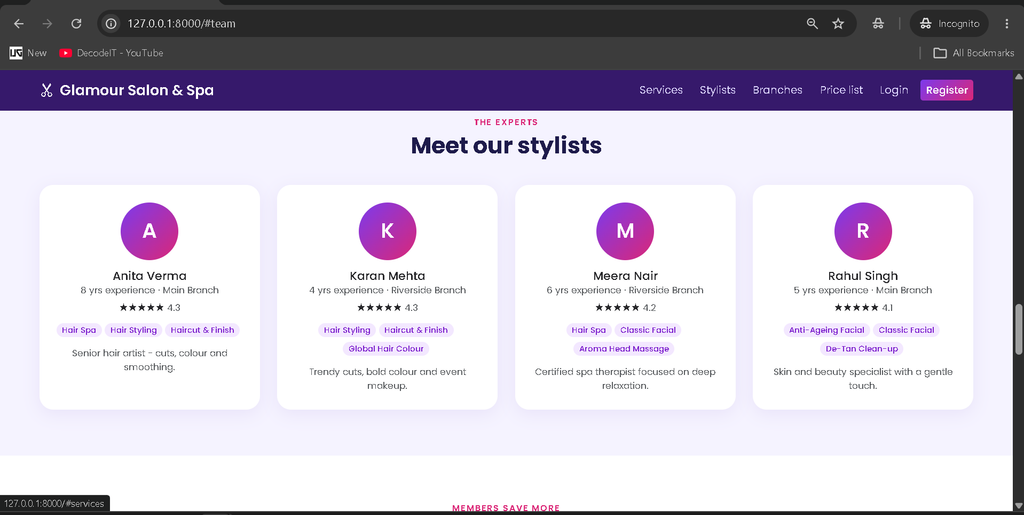Open the site information icon in the address bar

point(112,23)
